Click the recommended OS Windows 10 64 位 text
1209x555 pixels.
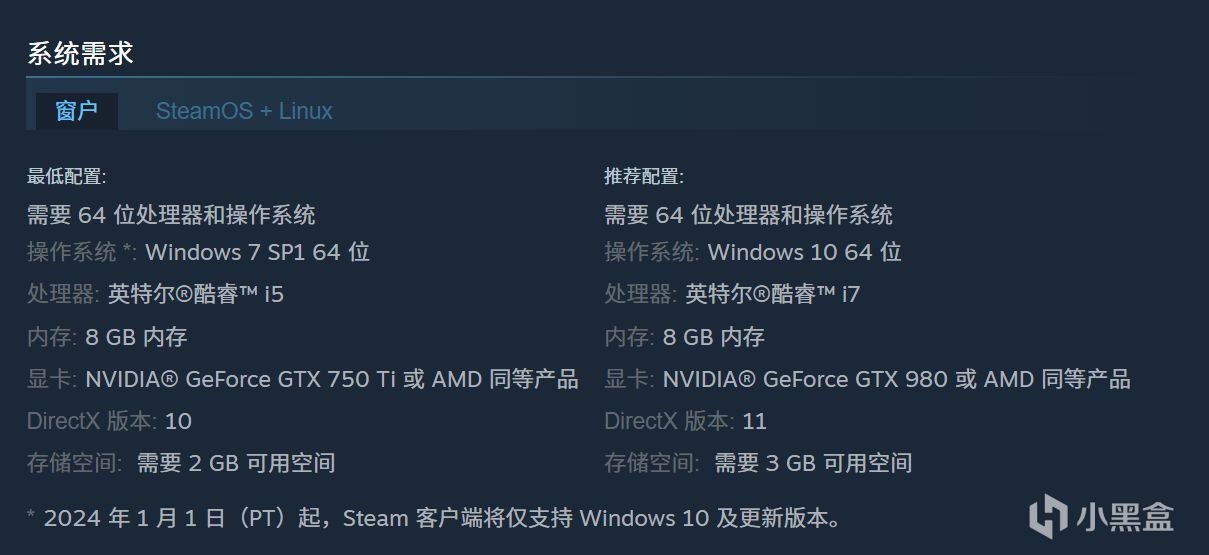click(804, 252)
